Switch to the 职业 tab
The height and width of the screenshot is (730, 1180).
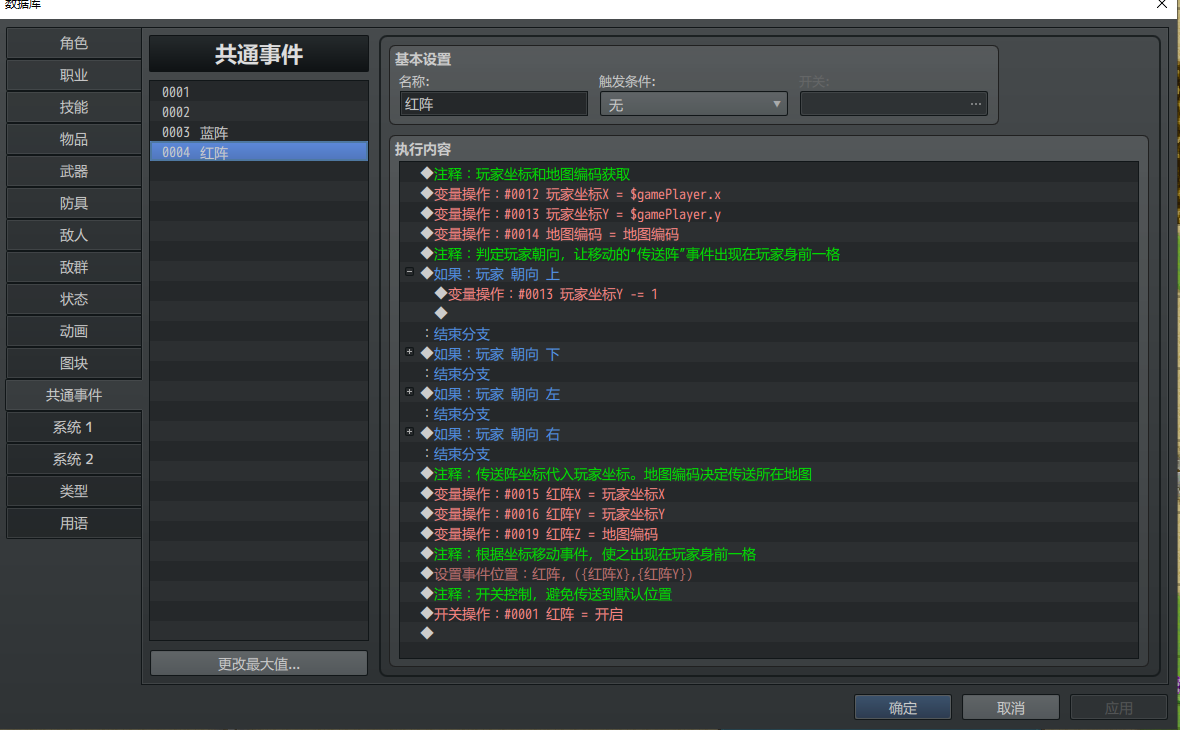click(x=74, y=75)
